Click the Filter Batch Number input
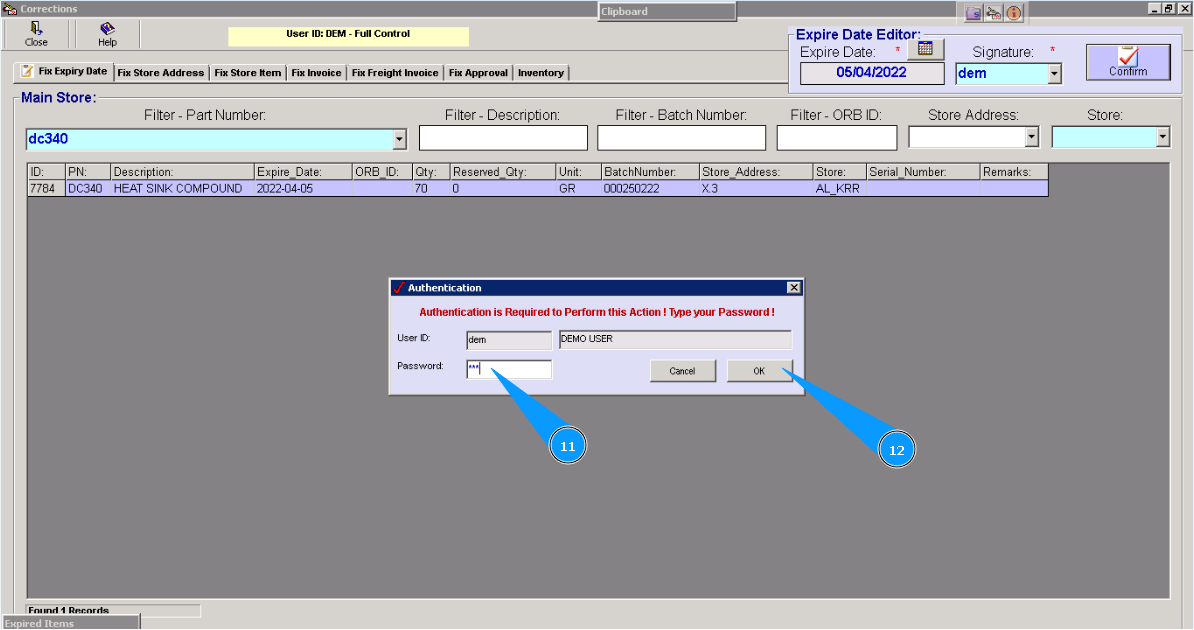Image resolution: width=1194 pixels, height=630 pixels. click(682, 138)
